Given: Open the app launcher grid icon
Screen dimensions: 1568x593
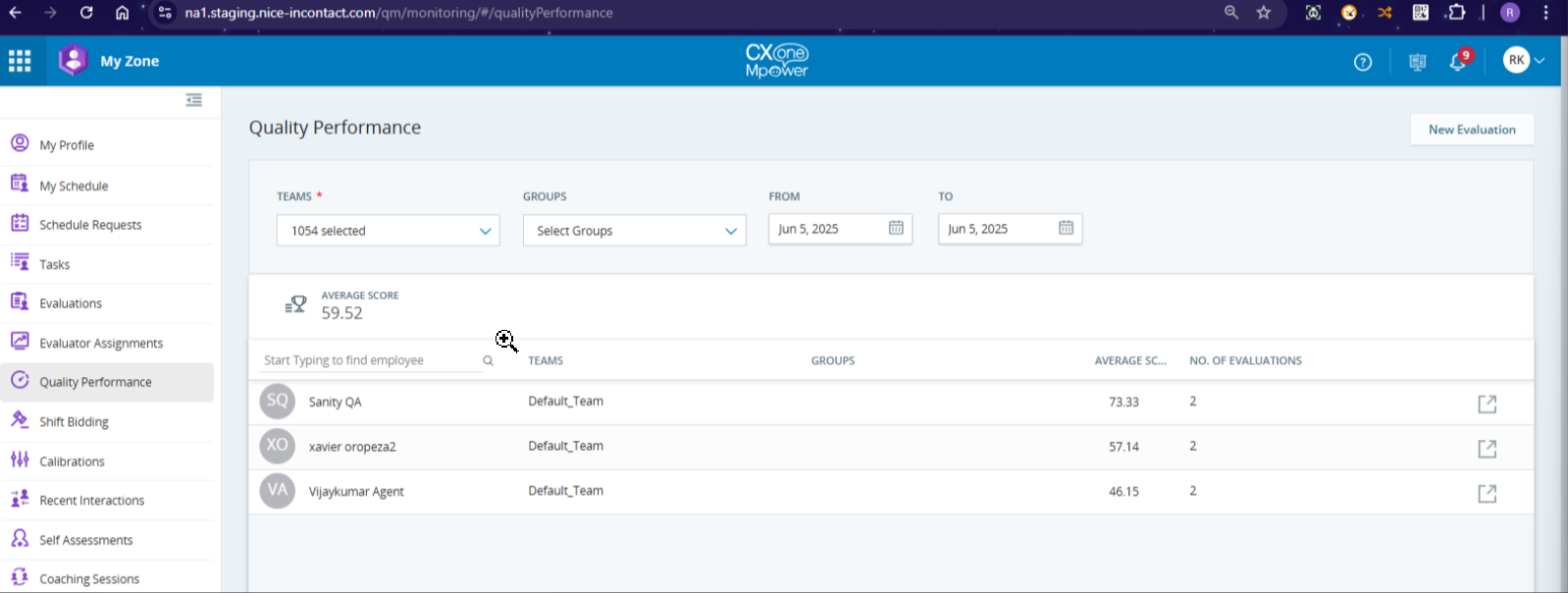Looking at the screenshot, I should click(x=20, y=61).
